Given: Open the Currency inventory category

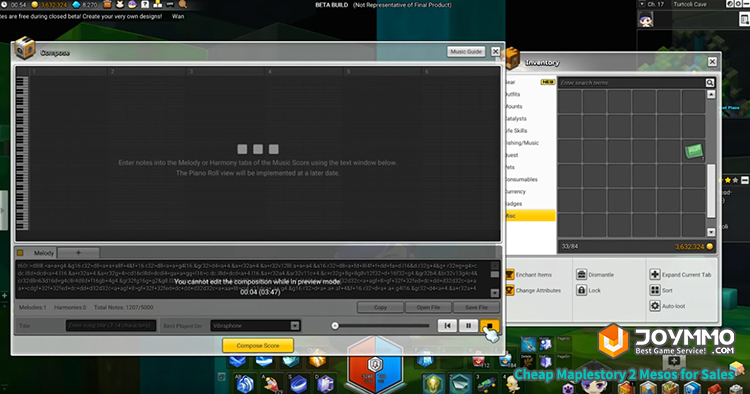Looking at the screenshot, I should click(x=530, y=191).
